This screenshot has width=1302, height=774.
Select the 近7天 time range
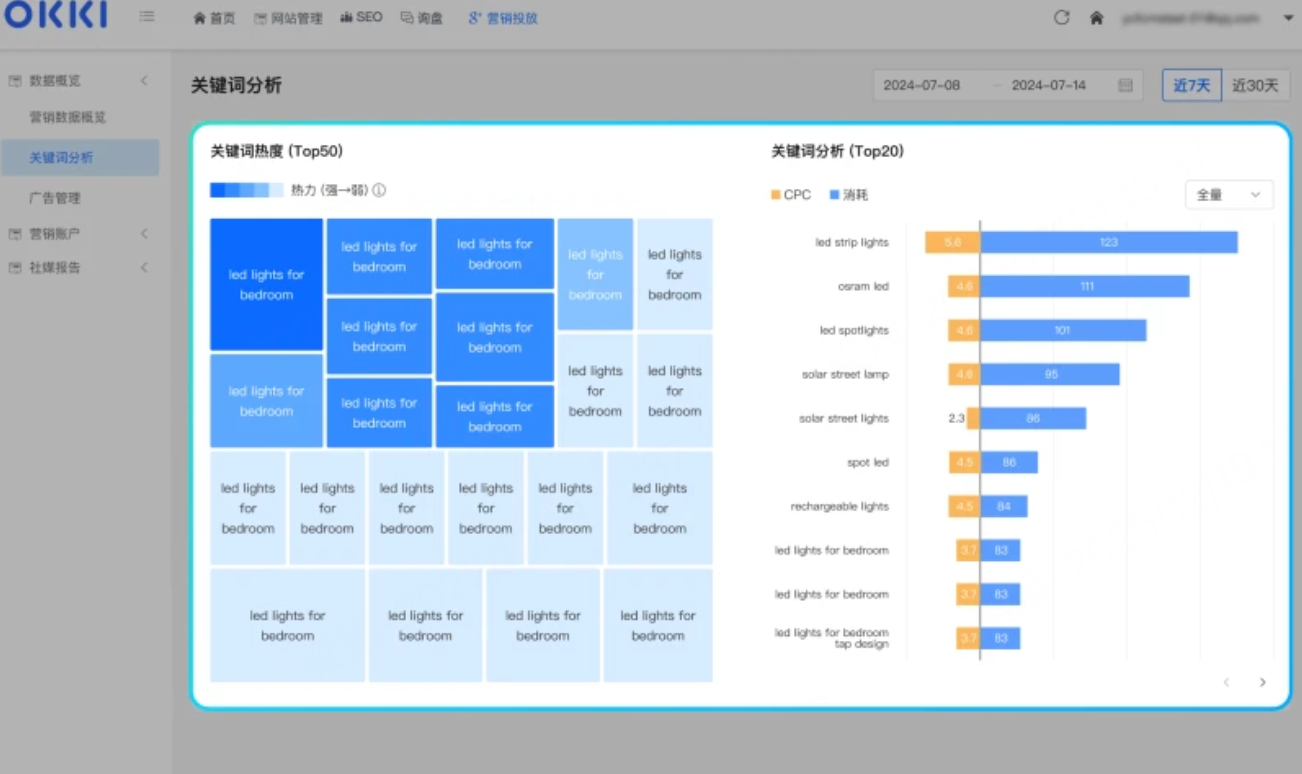[x=1191, y=86]
